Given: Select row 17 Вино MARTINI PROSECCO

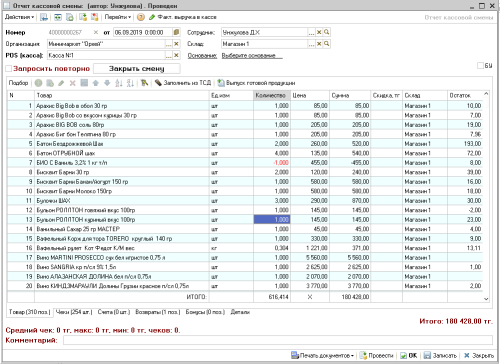Looking at the screenshot, I should (x=245, y=258).
